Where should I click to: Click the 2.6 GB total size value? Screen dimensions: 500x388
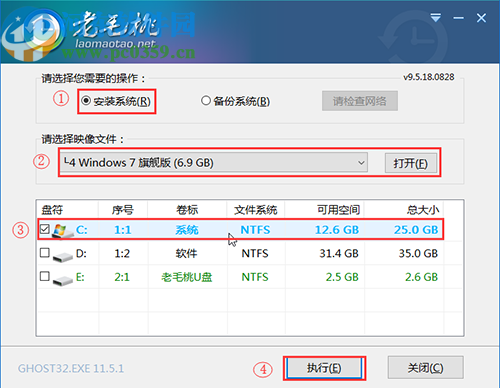(x=421, y=277)
